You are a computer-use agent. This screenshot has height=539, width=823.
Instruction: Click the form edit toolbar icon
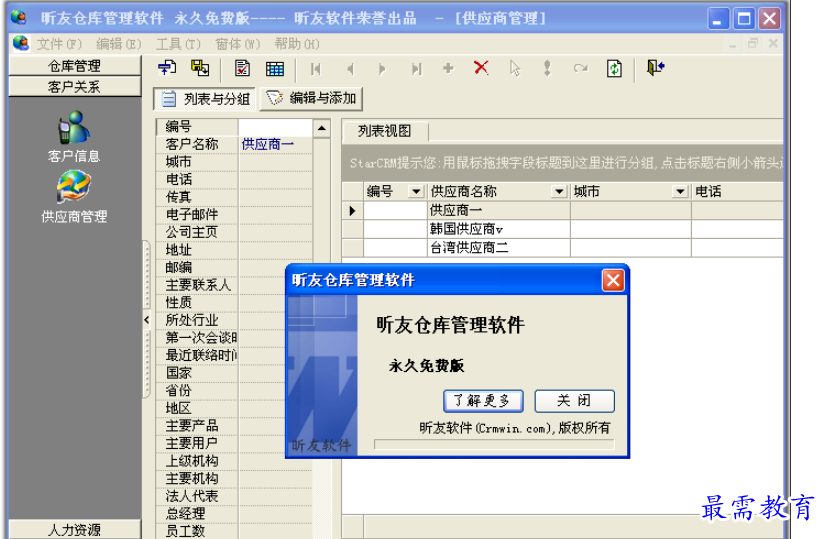(x=242, y=68)
